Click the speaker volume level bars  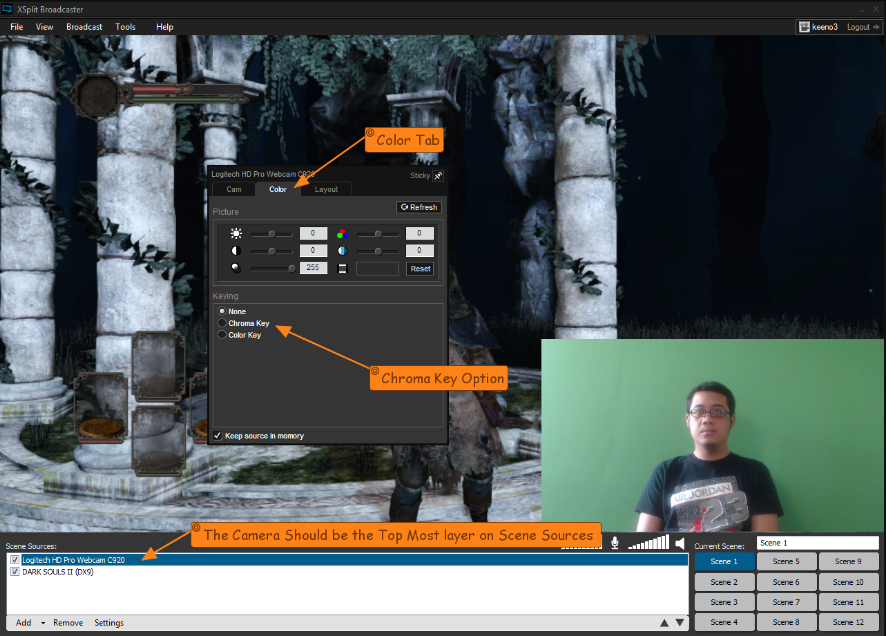pyautogui.click(x=649, y=543)
